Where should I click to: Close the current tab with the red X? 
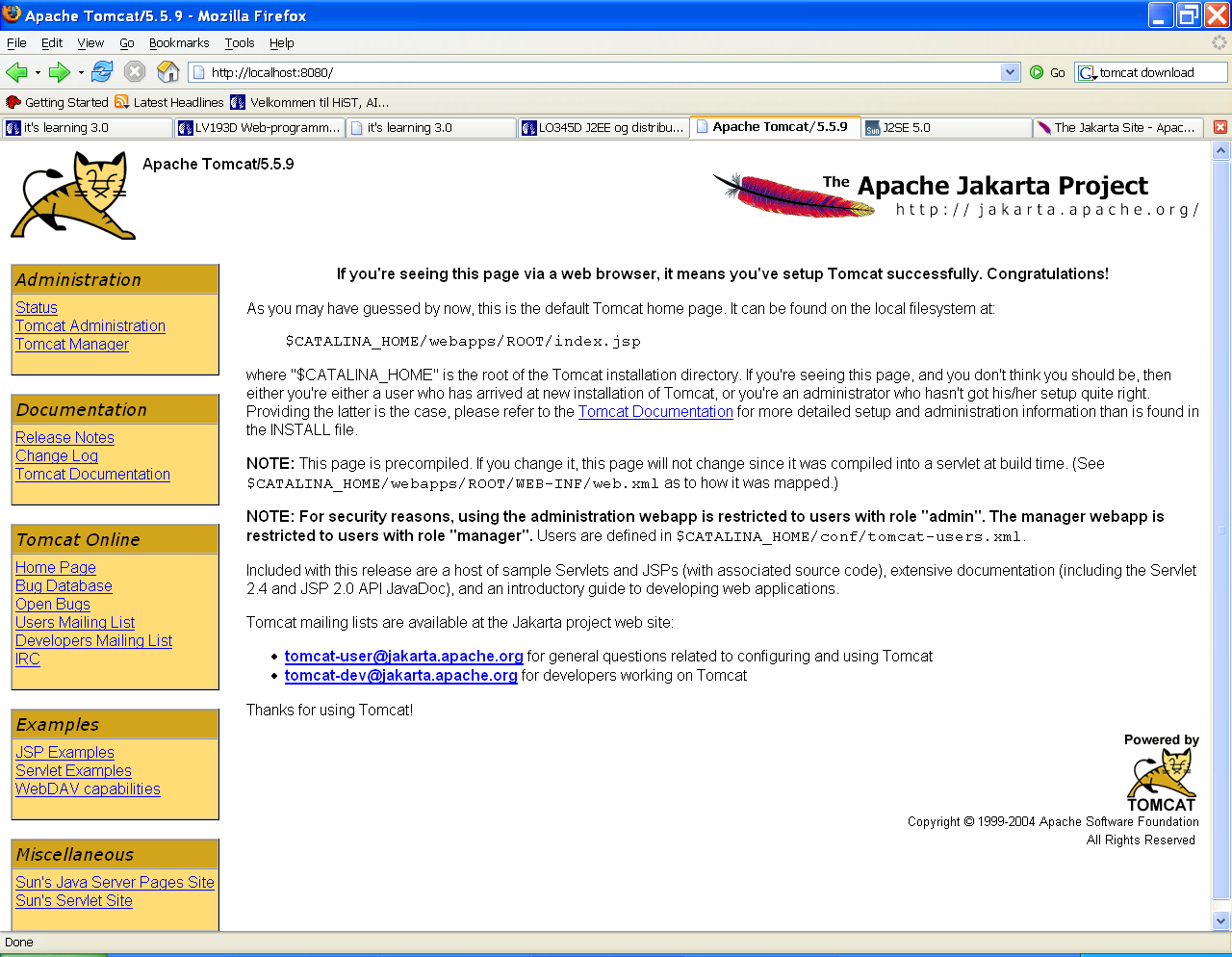[x=1219, y=127]
